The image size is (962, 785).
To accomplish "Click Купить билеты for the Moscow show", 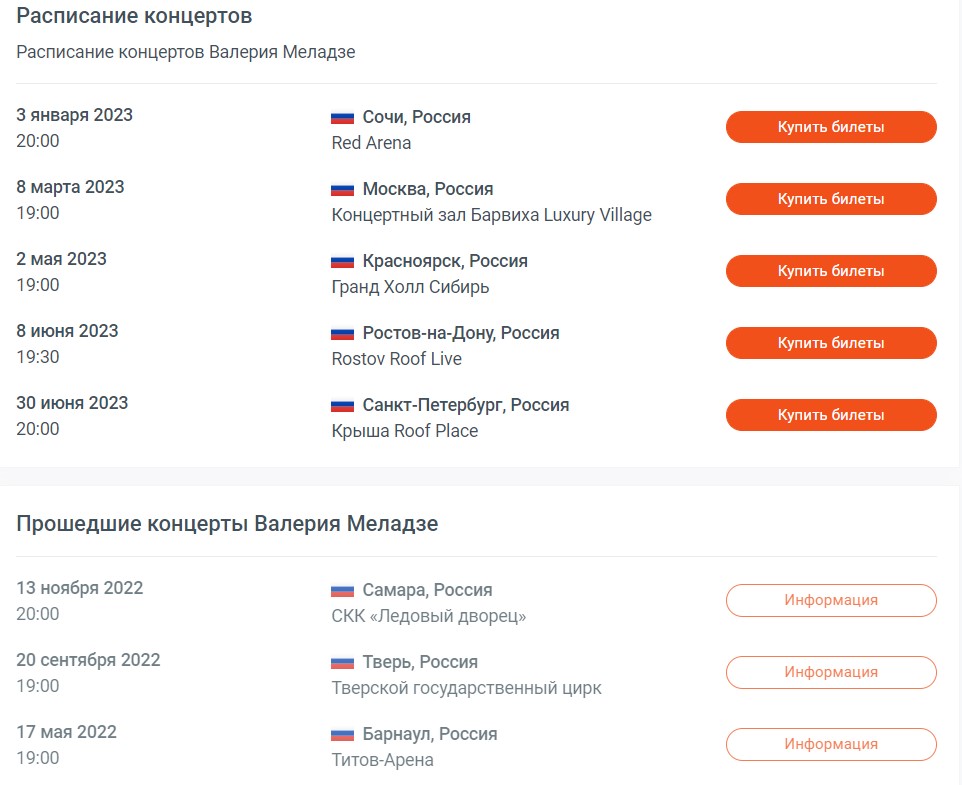I will (830, 199).
